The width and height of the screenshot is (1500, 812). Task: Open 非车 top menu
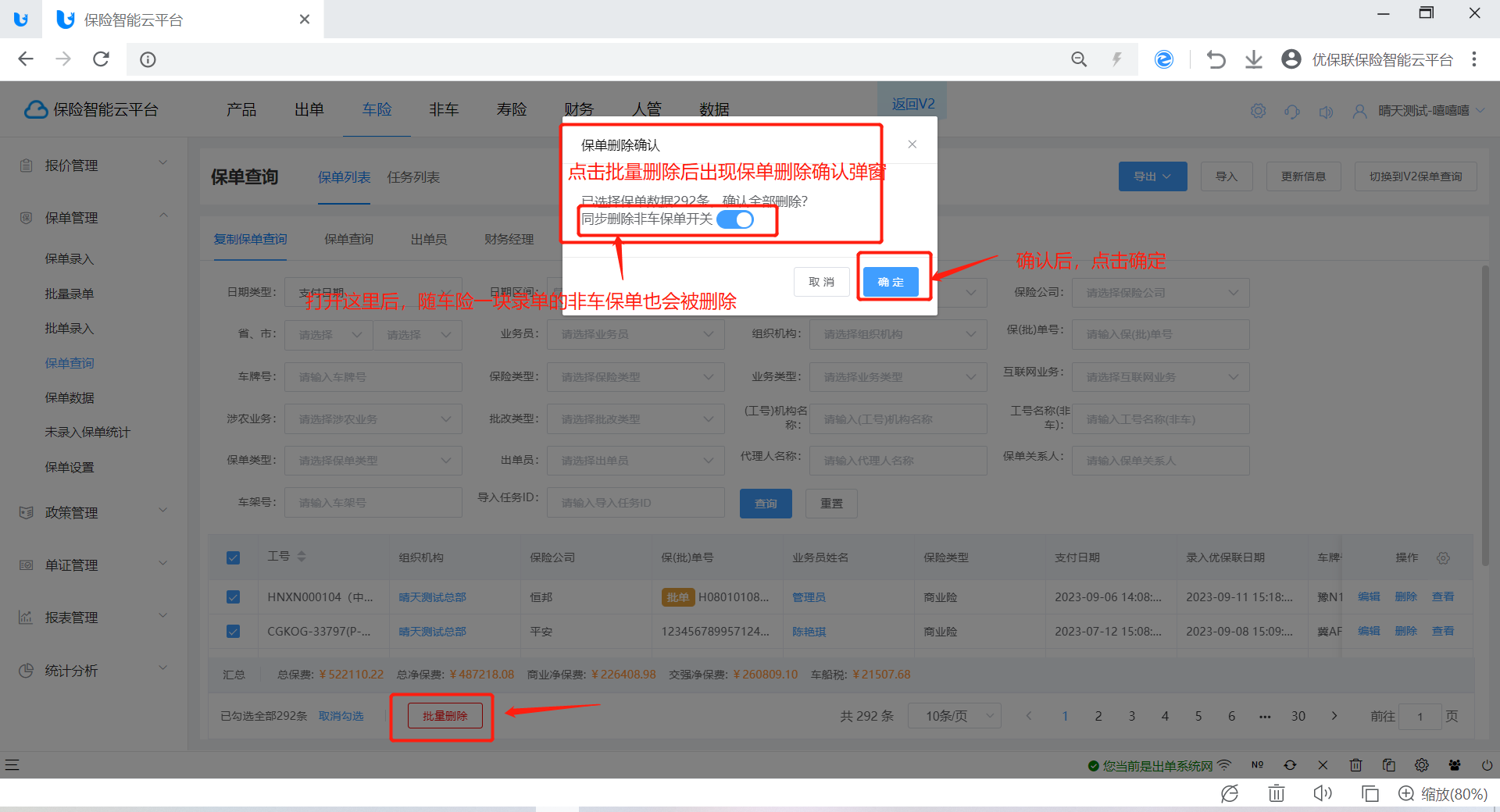click(x=444, y=109)
